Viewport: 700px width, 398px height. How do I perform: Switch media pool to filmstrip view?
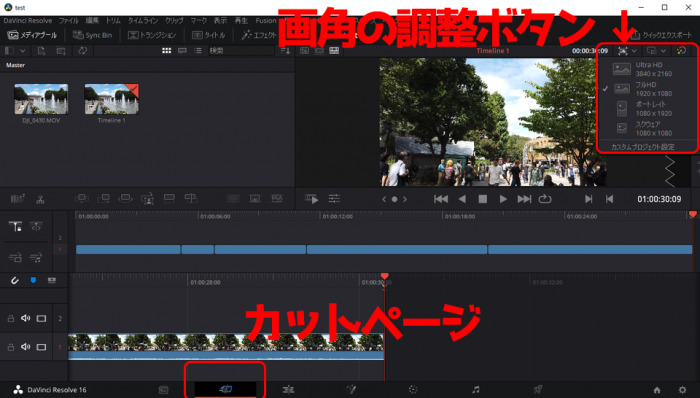point(182,51)
